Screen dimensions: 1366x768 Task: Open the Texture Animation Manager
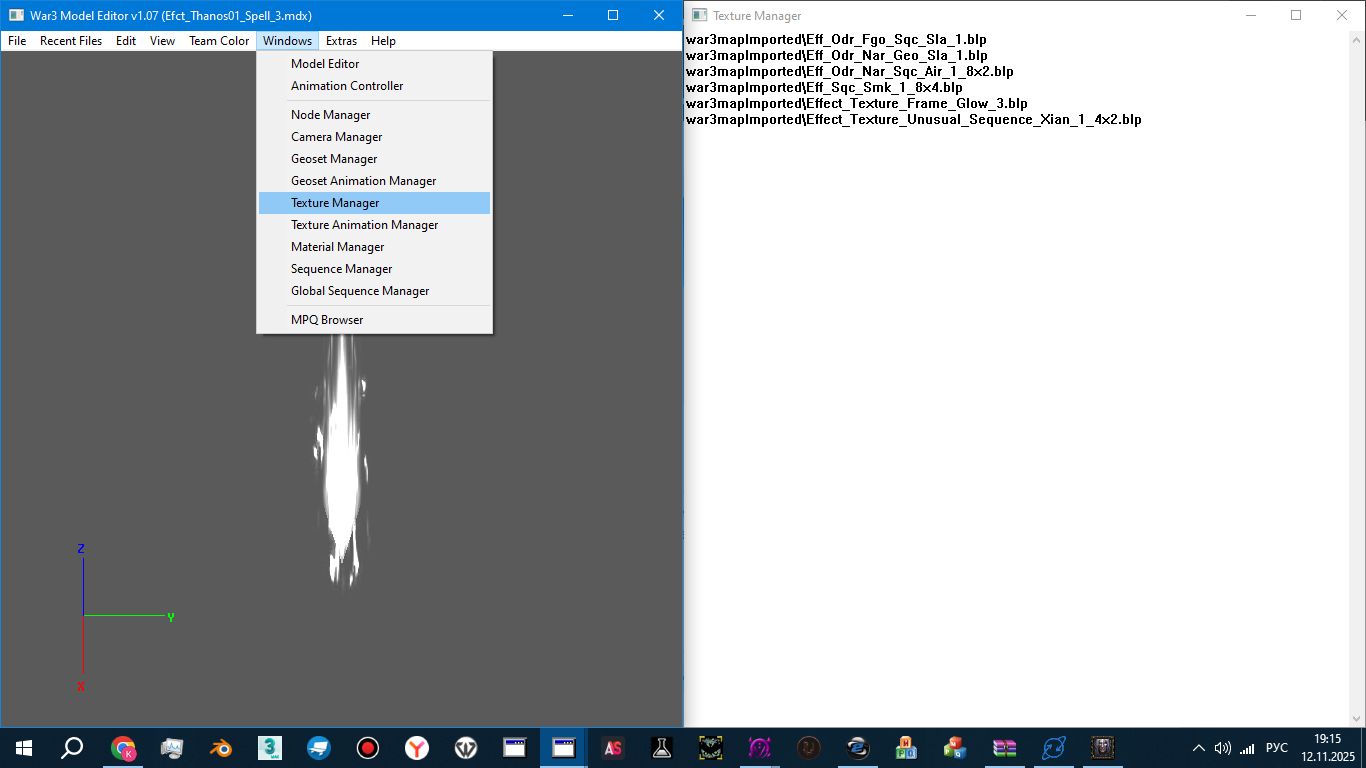[x=374, y=225]
